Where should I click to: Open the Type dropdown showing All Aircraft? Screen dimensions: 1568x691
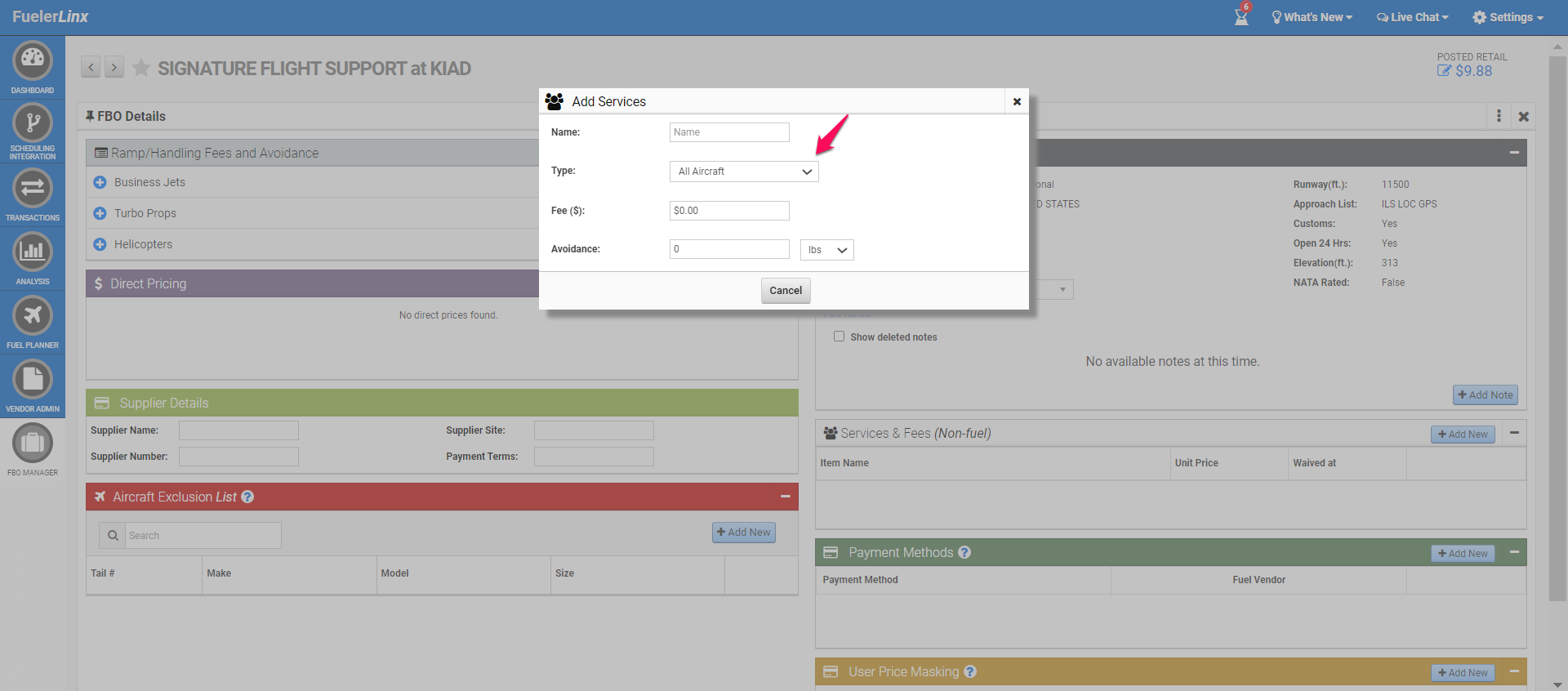pos(744,172)
